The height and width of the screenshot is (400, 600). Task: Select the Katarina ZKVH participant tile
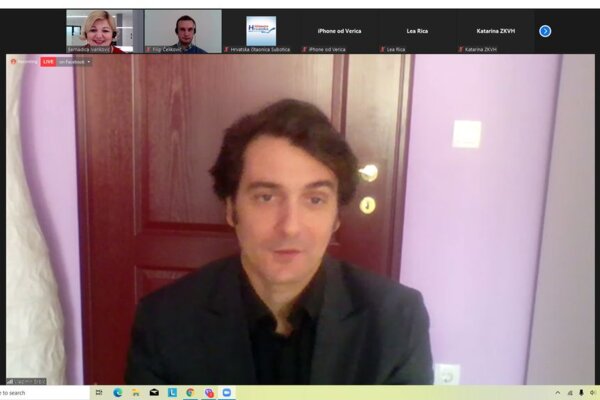click(x=495, y=31)
